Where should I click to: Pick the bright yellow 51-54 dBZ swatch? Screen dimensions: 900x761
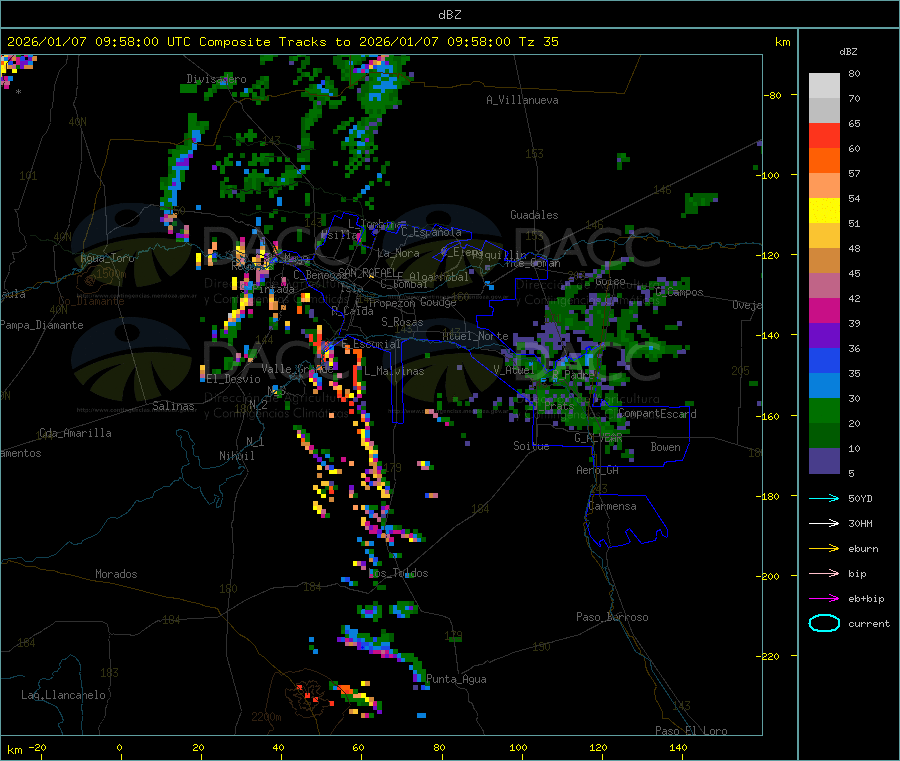(824, 211)
